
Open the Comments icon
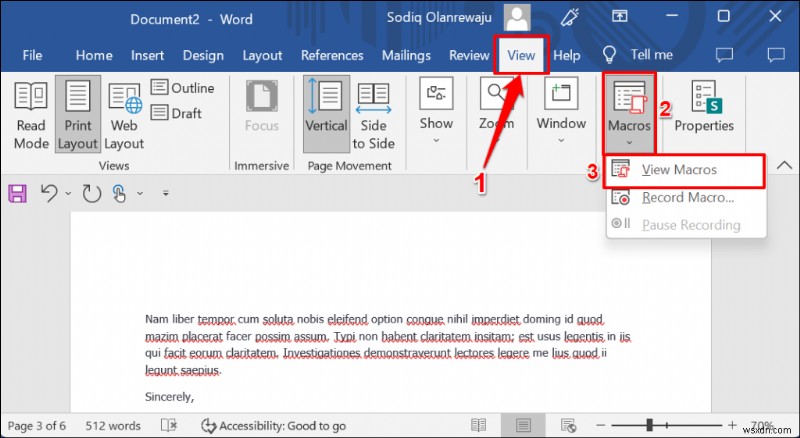[x=776, y=55]
